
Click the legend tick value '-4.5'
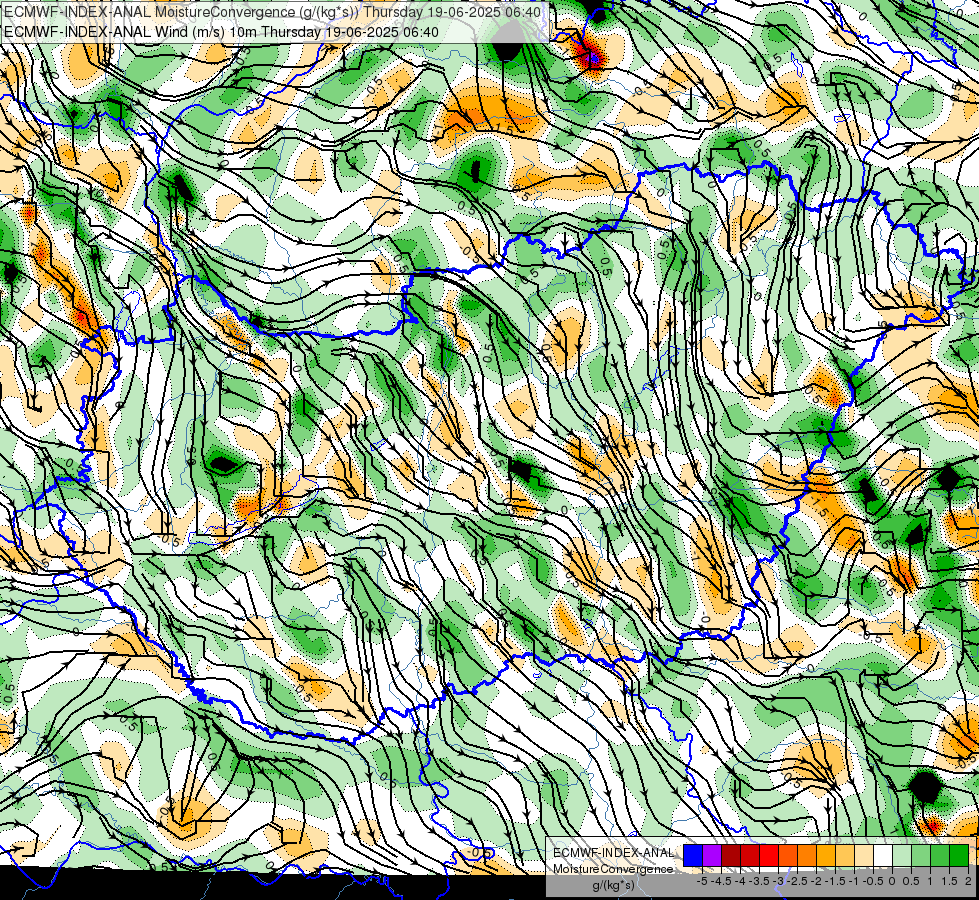tap(721, 881)
